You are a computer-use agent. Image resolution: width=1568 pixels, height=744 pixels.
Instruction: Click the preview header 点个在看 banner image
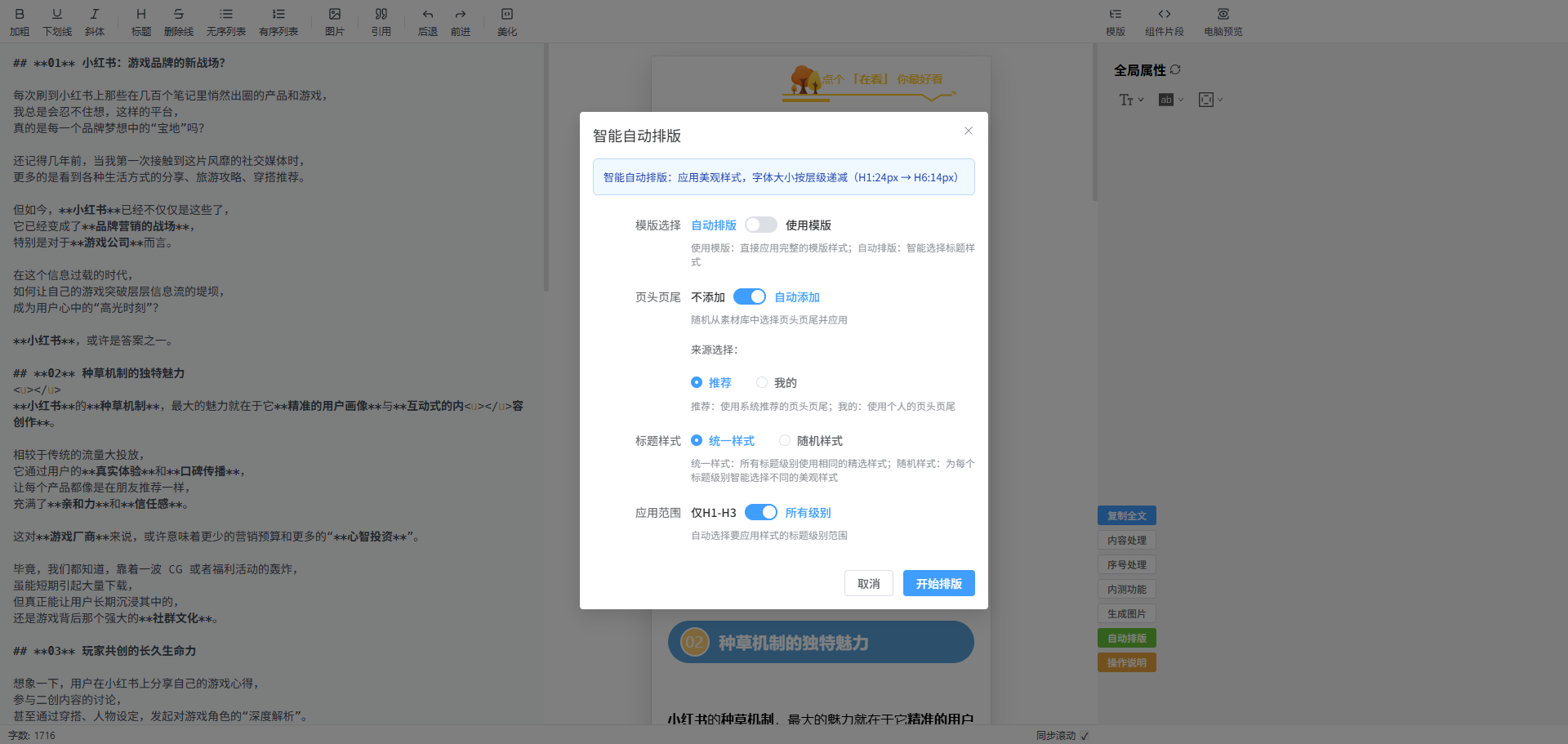tap(868, 82)
